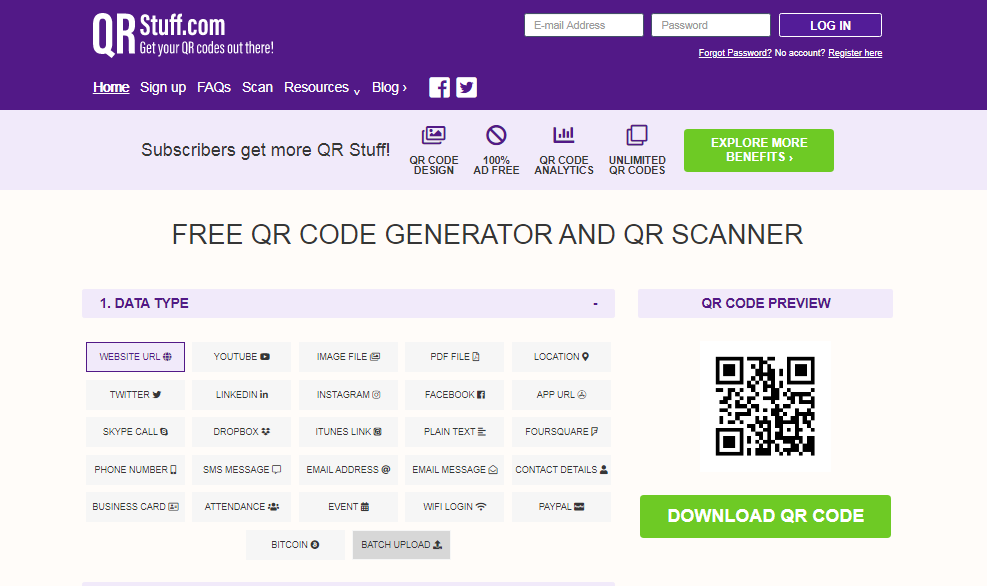Image resolution: width=987 pixels, height=586 pixels.
Task: Select Dropbox data type
Action: pyautogui.click(x=242, y=432)
